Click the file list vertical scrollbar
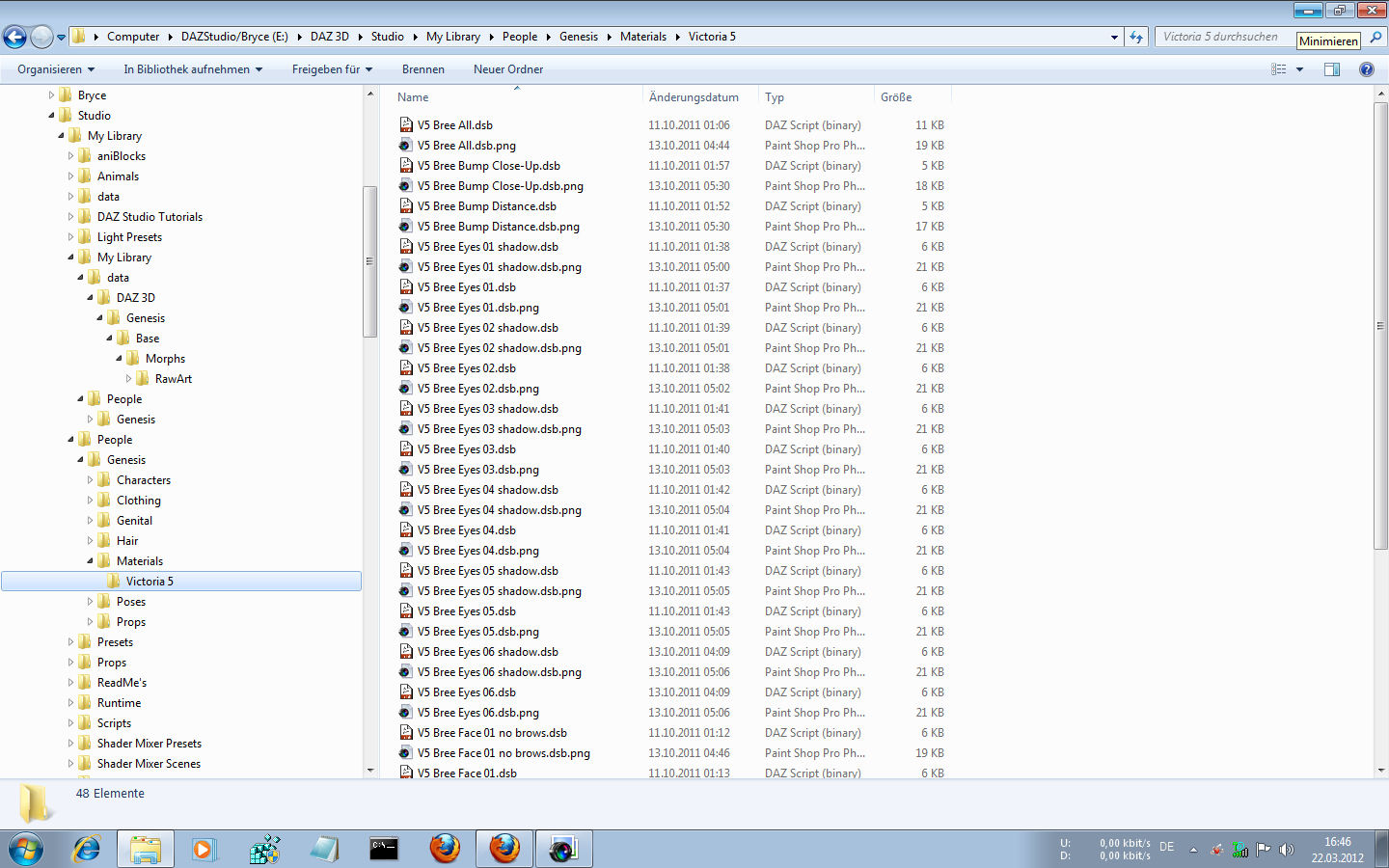This screenshot has height=868, width=1389. [1380, 326]
